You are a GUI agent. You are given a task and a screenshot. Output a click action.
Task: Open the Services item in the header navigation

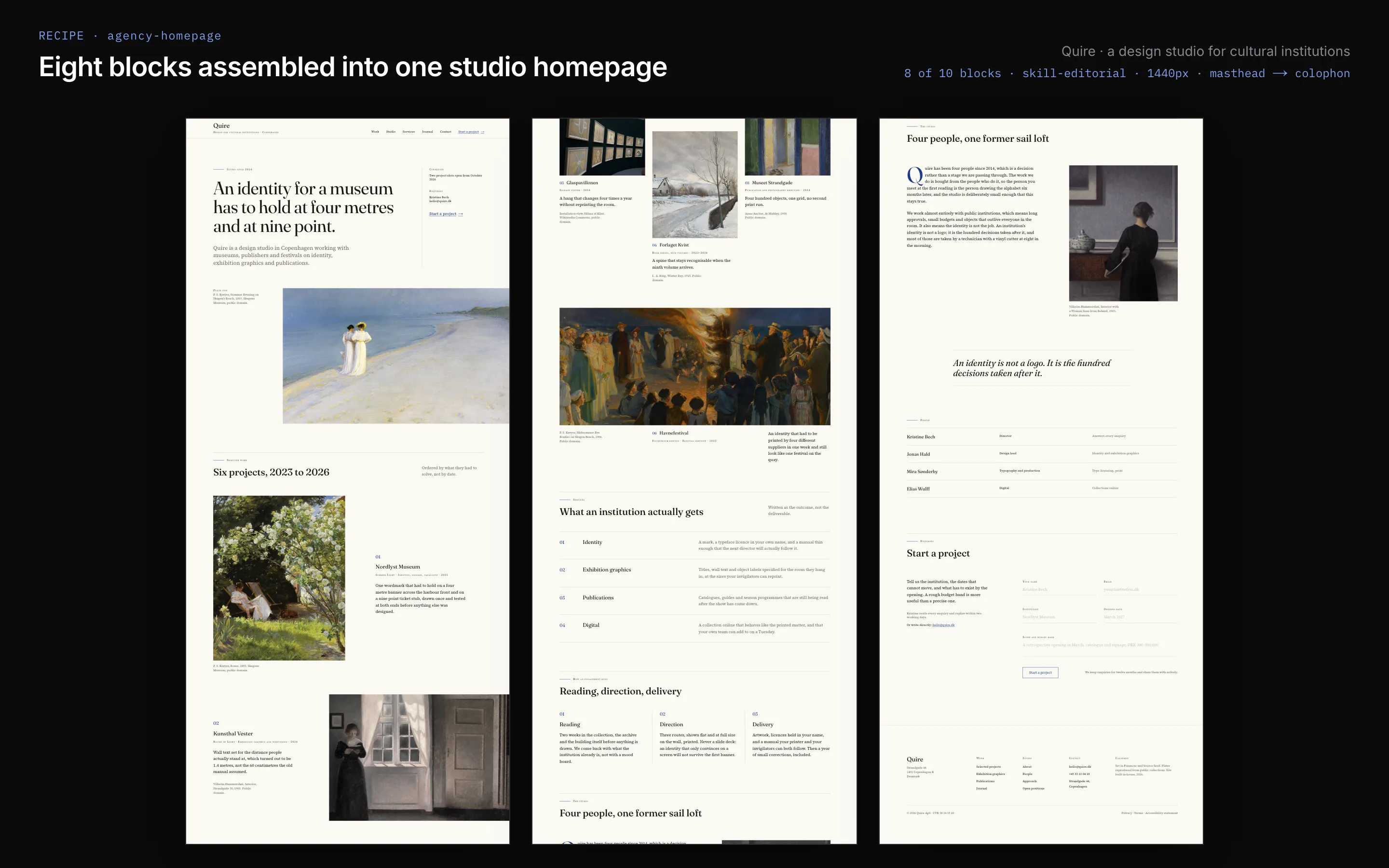coord(408,132)
